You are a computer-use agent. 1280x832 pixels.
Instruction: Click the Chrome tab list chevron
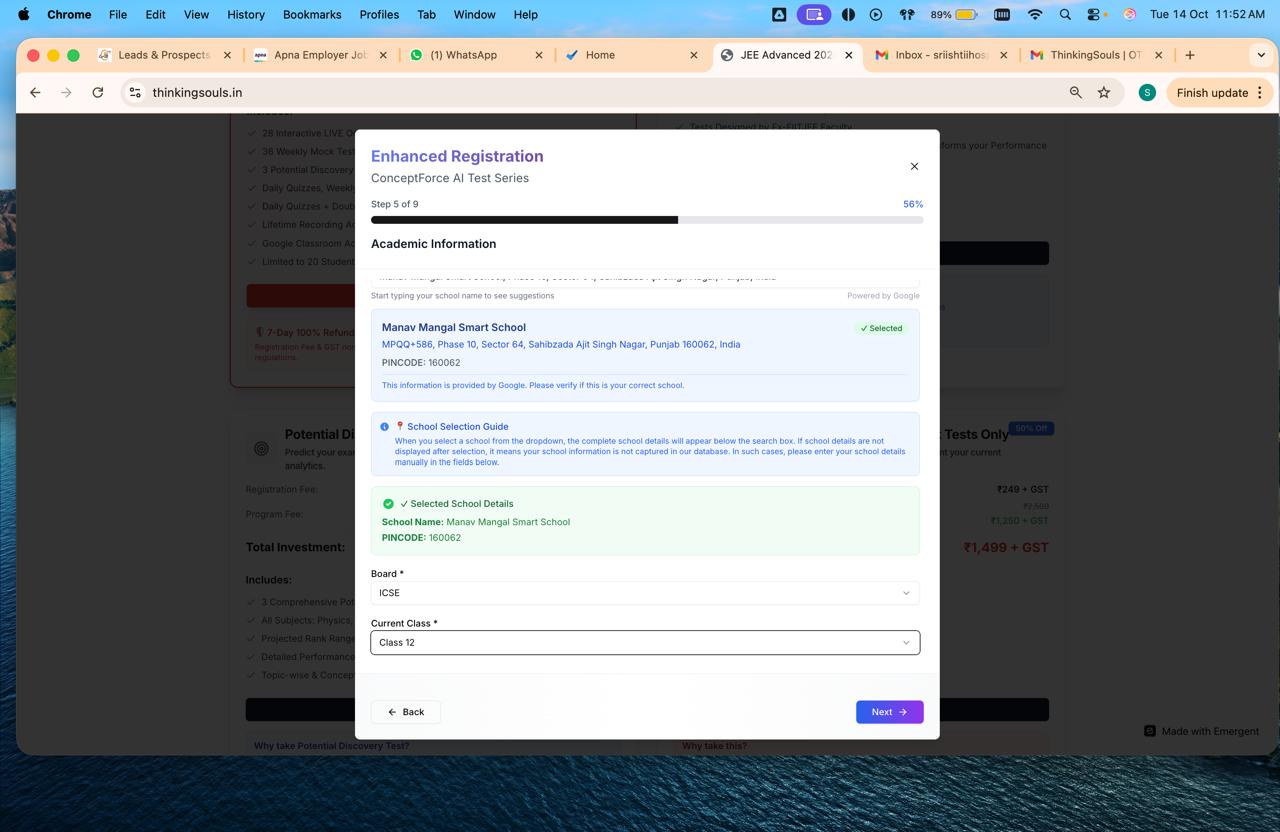coord(1261,55)
